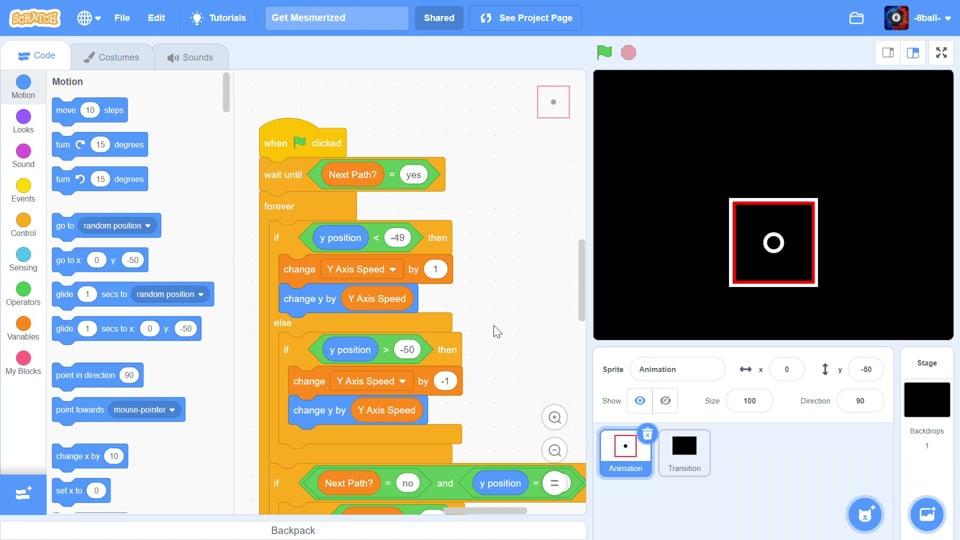Click the sprite x position field
Image resolution: width=960 pixels, height=540 pixels.
[x=787, y=369]
